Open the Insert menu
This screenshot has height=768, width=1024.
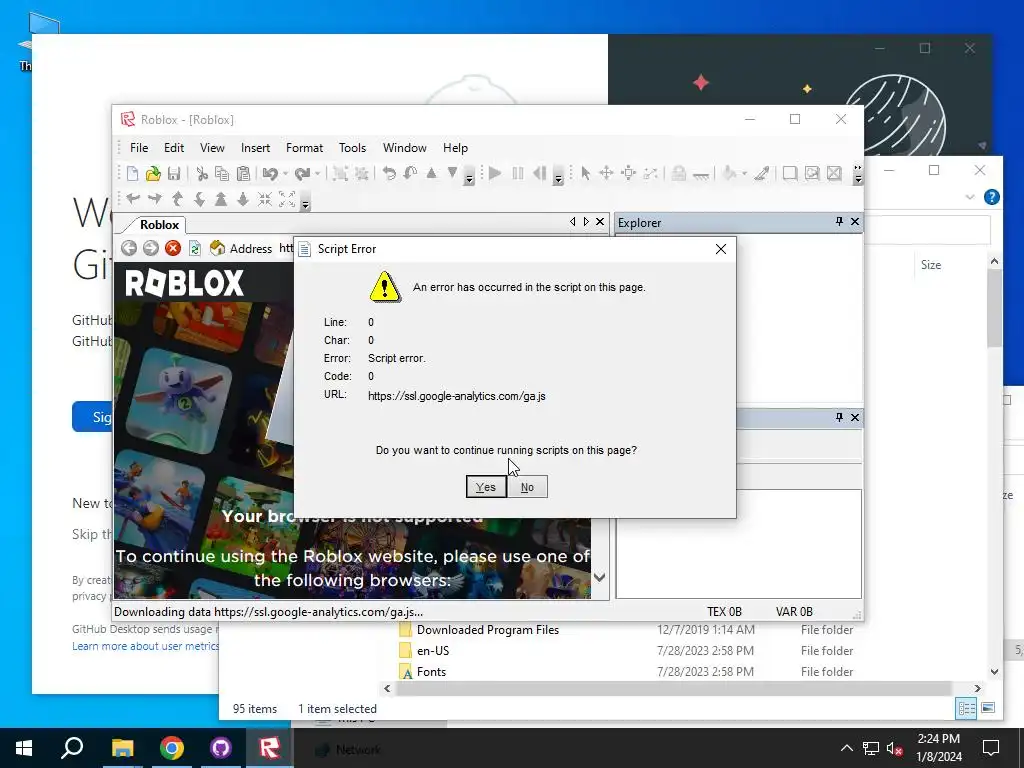pyautogui.click(x=255, y=148)
